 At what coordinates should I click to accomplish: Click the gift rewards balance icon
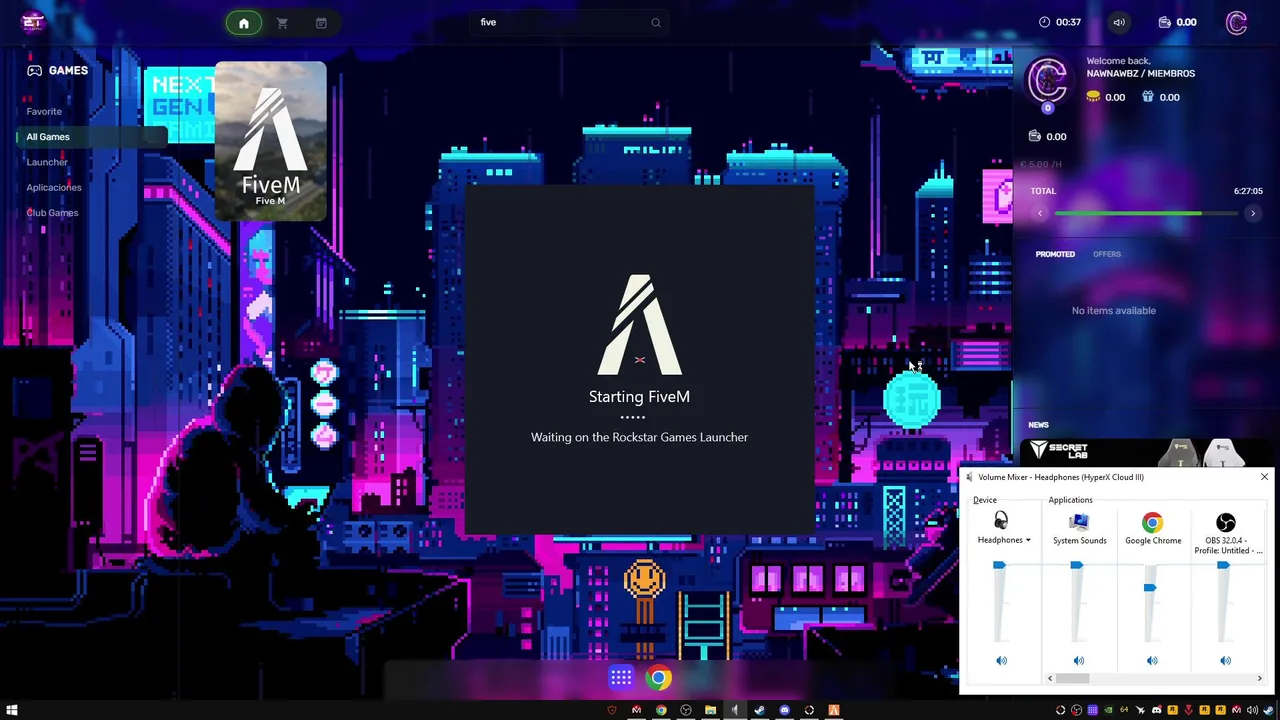click(x=1147, y=97)
